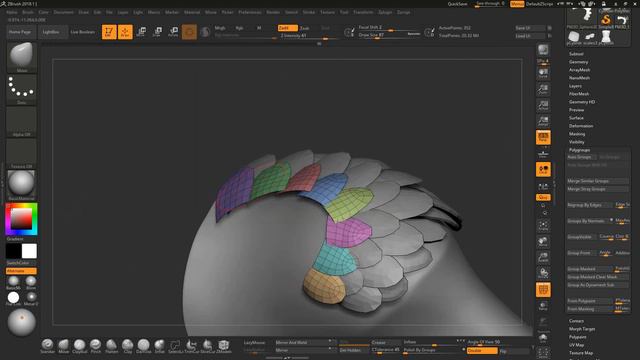Open the Dots stroke type picker
The image size is (640, 360).
(x=22, y=89)
